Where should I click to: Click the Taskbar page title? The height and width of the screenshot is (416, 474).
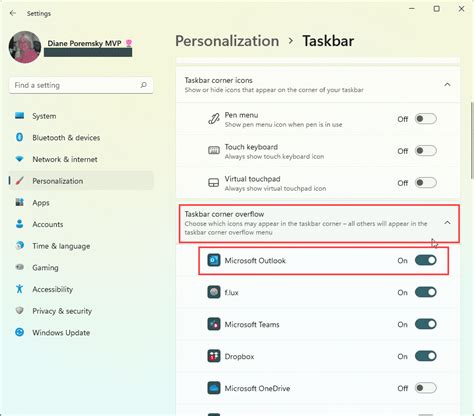(328, 41)
